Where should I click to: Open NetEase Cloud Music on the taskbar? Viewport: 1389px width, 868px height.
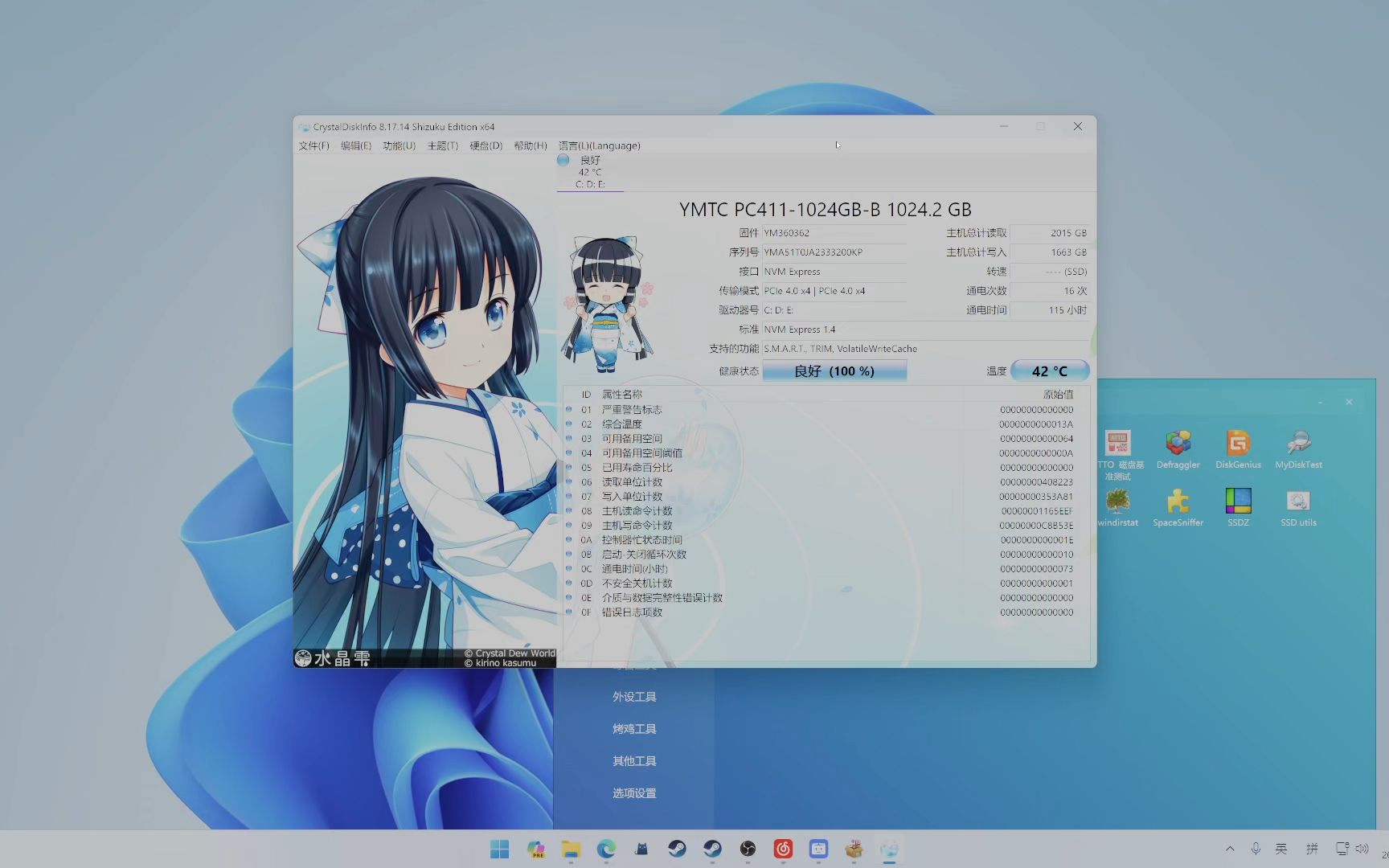pos(783,849)
